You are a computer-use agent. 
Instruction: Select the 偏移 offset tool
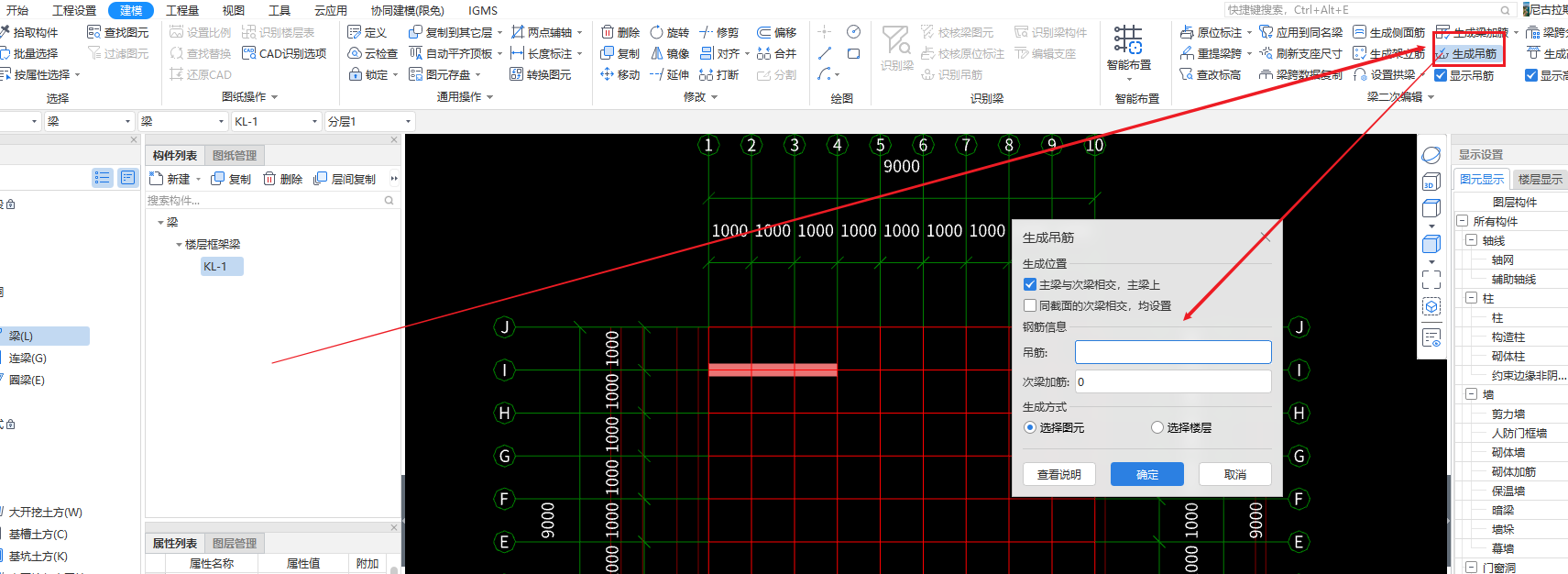coord(777,32)
